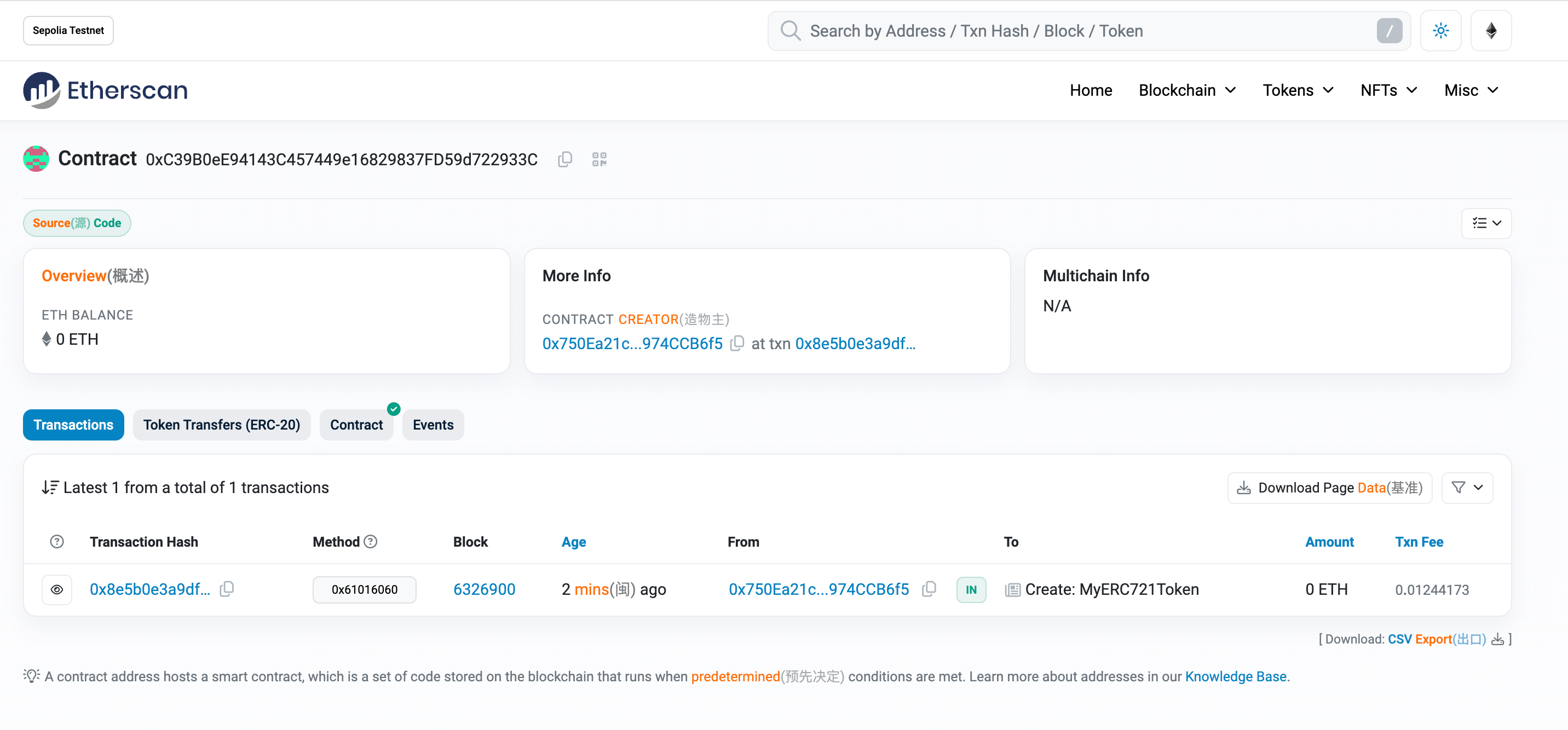The image size is (1568, 730).
Task: Switch to Token Transfers (ERC-20) tab
Action: point(222,425)
